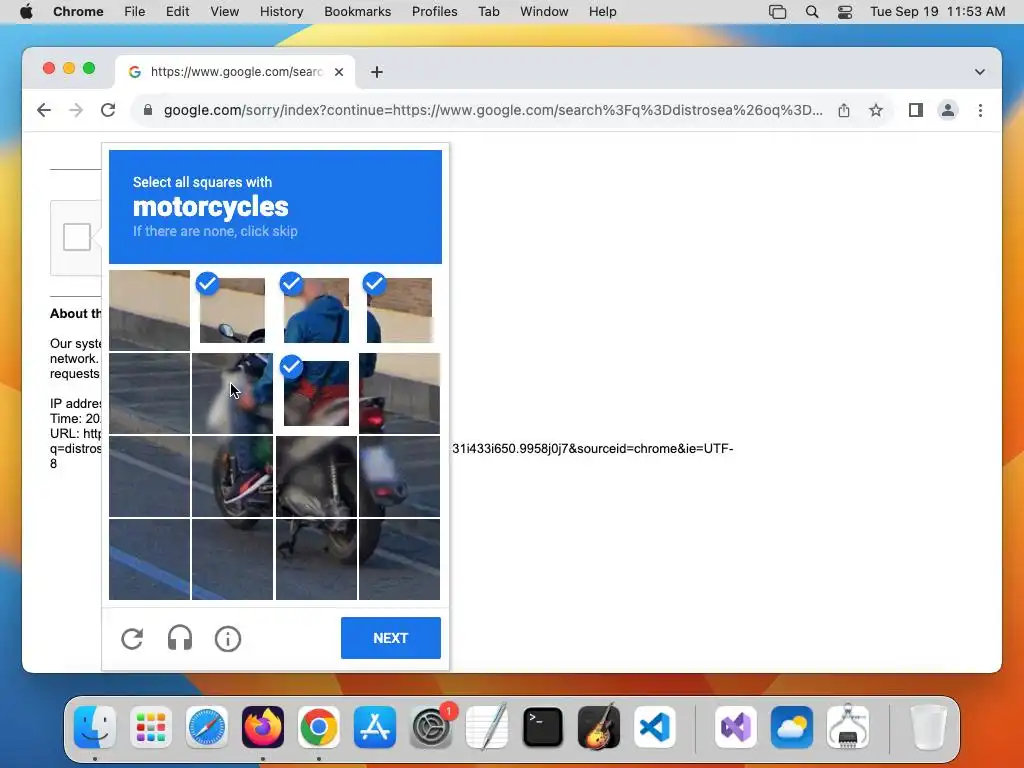Open TextEdit from the Dock

point(487,727)
